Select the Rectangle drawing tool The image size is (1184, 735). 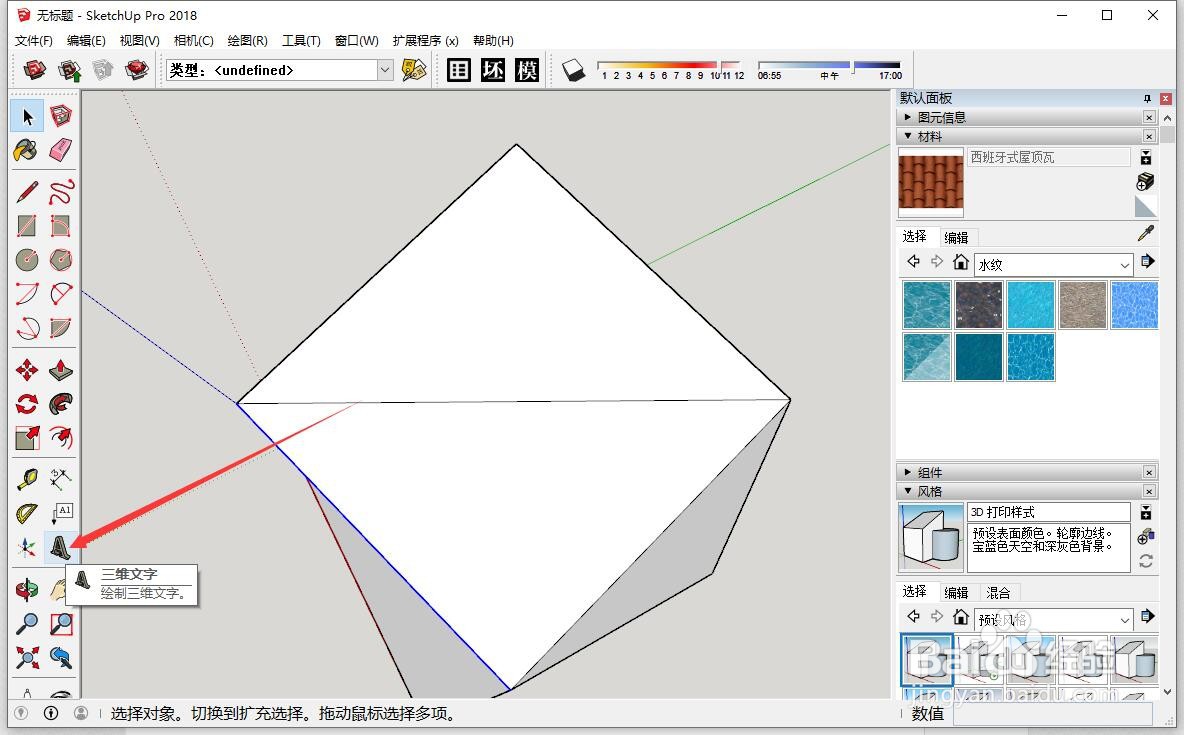pyautogui.click(x=27, y=226)
